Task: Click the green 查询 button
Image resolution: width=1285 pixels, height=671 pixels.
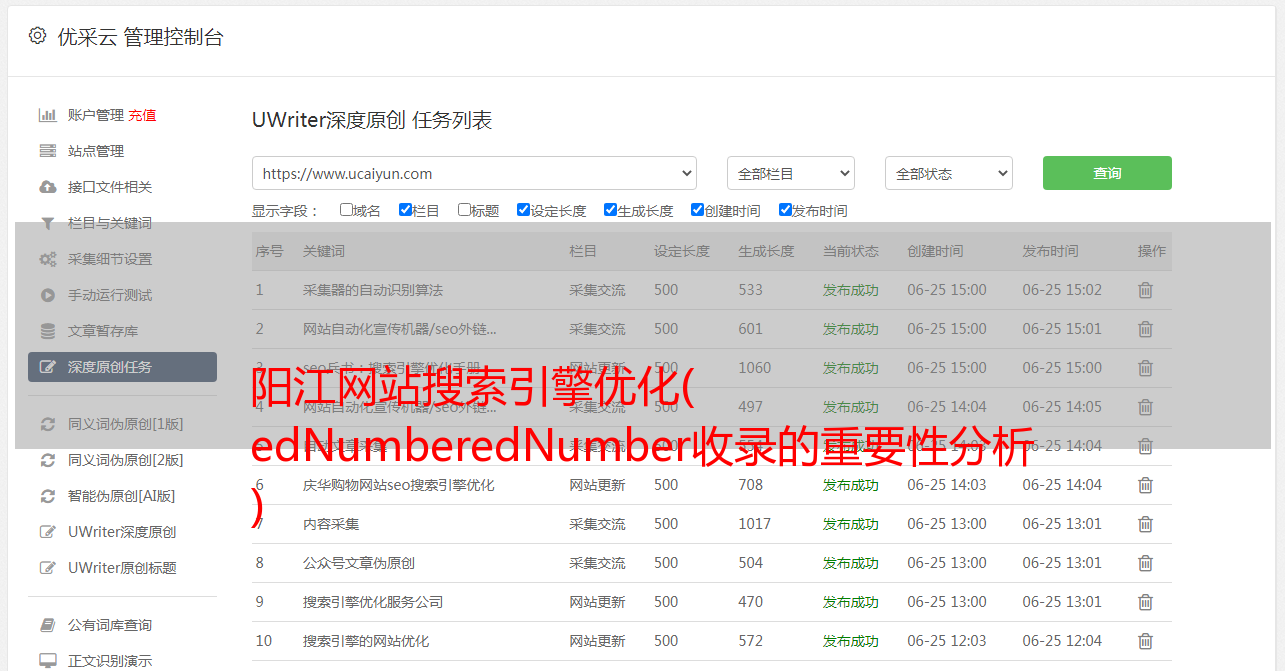Action: tap(1107, 173)
